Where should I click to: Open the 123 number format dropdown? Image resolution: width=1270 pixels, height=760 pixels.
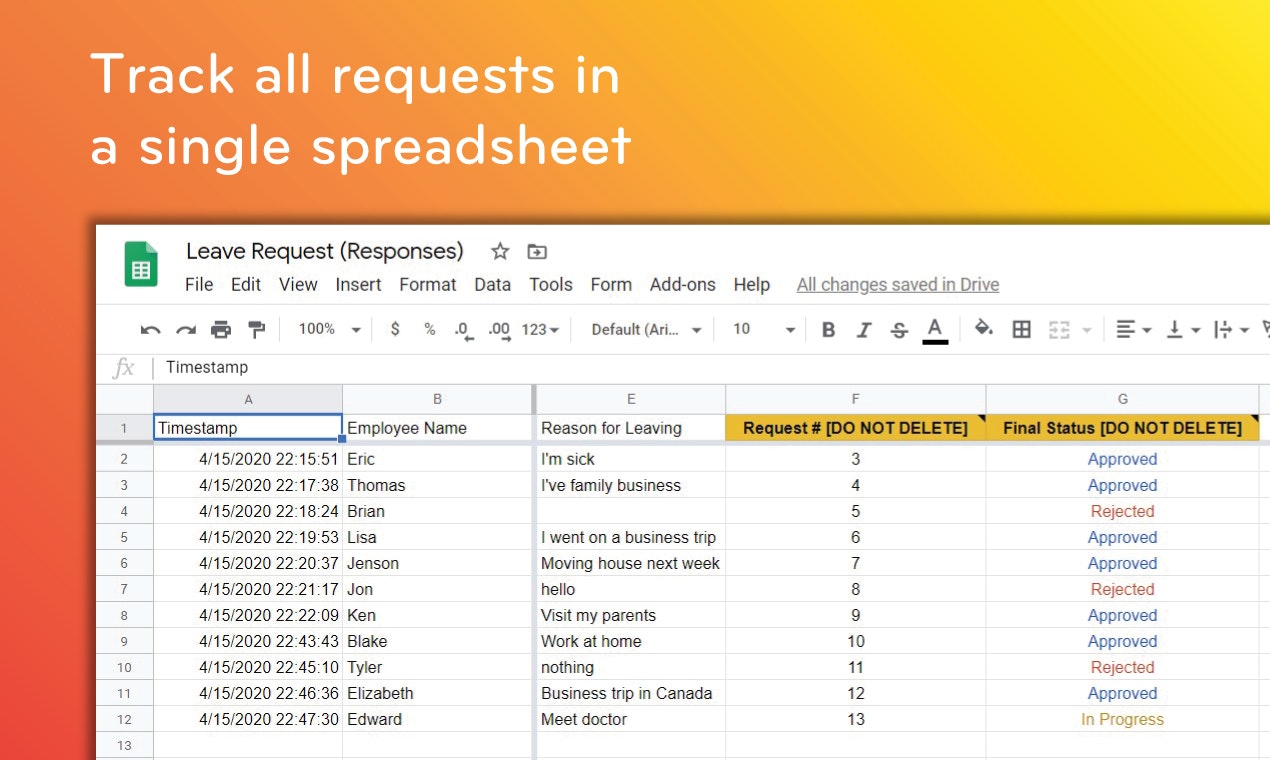pyautogui.click(x=541, y=329)
